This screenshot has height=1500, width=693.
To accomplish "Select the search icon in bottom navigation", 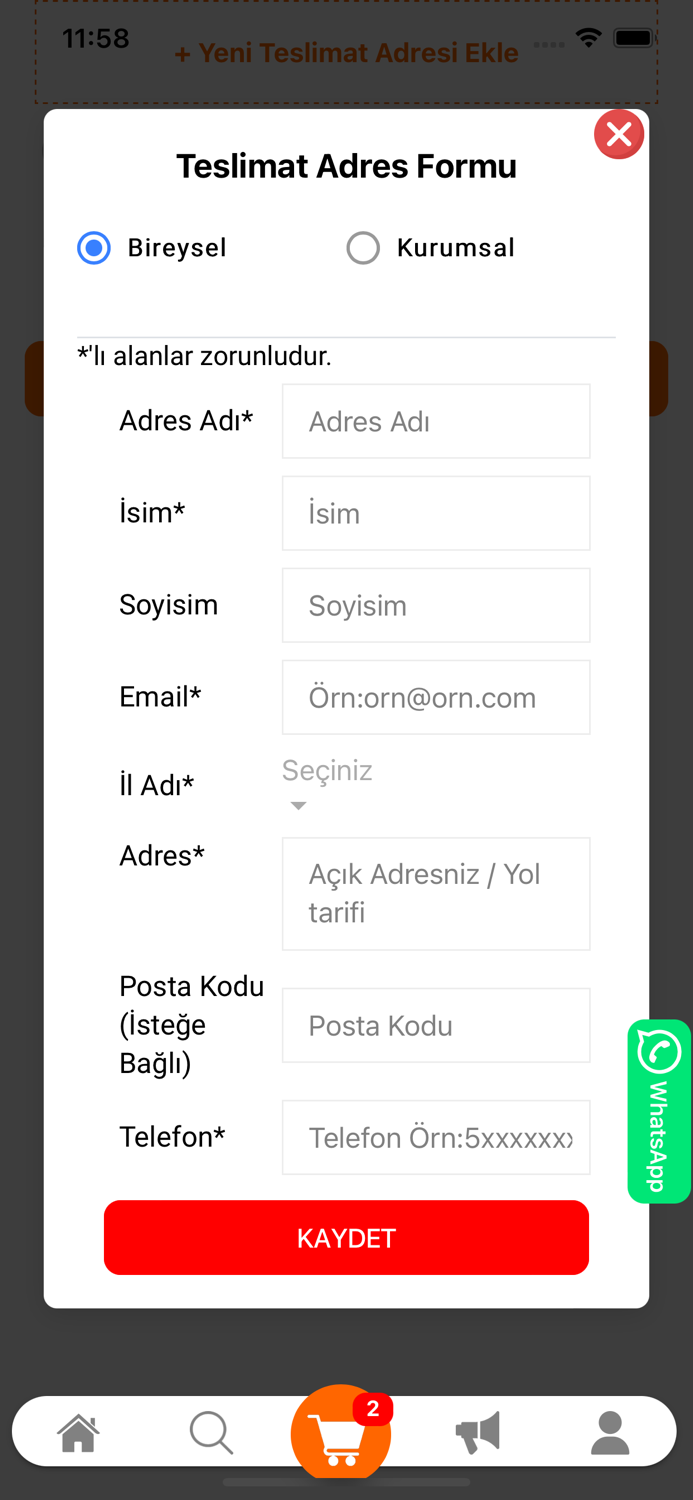I will [x=211, y=1432].
